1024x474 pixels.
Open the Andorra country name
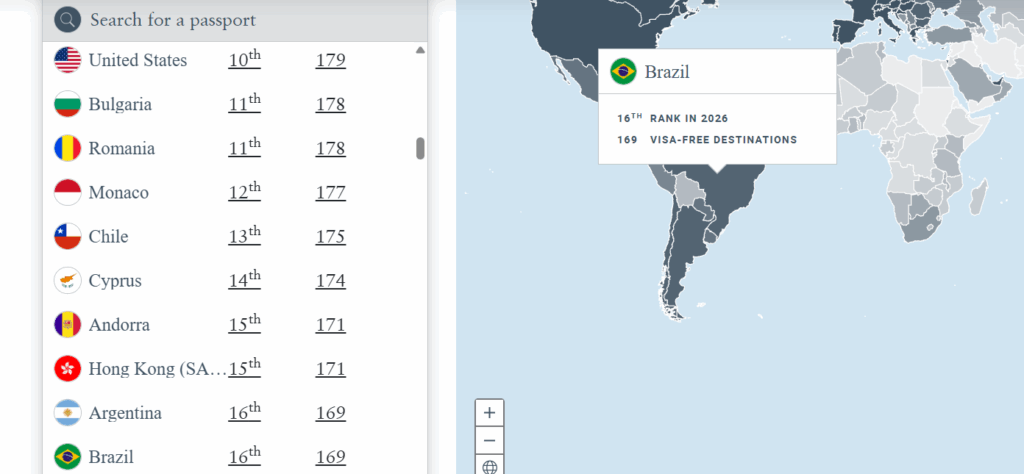coord(120,324)
